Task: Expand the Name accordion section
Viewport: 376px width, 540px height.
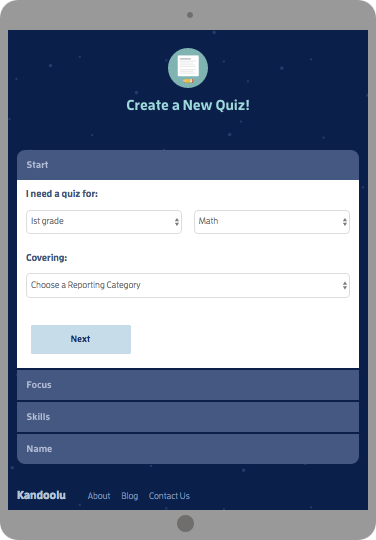Action: tap(188, 449)
